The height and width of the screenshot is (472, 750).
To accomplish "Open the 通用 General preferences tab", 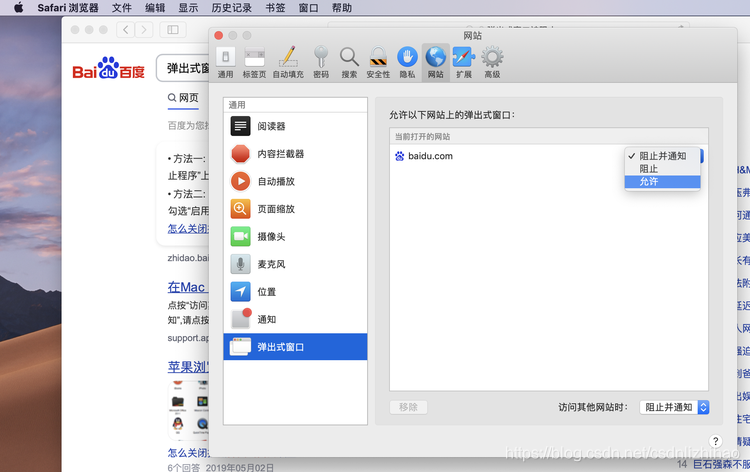I will point(225,63).
